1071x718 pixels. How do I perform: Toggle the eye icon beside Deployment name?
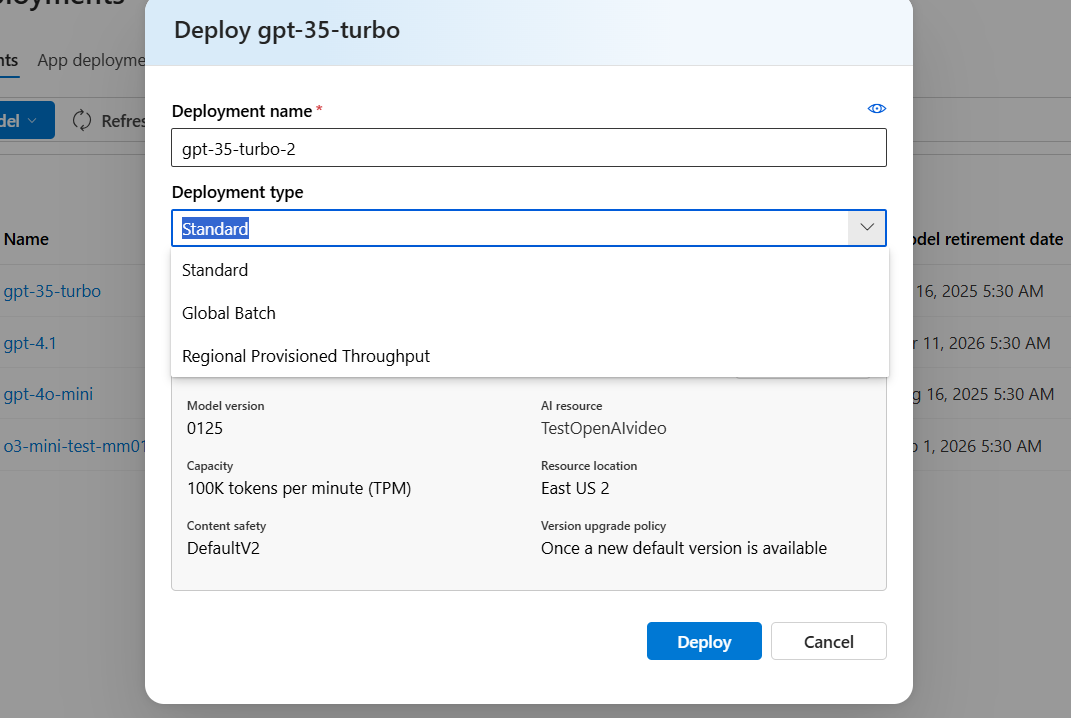click(876, 109)
